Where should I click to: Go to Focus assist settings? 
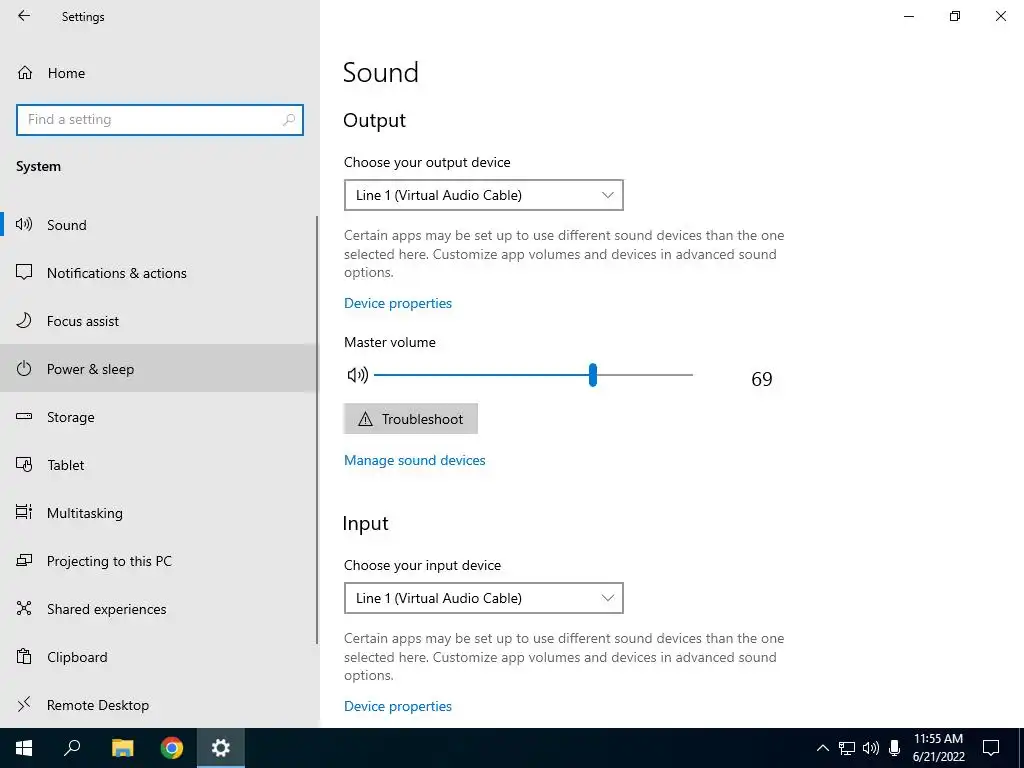click(159, 321)
